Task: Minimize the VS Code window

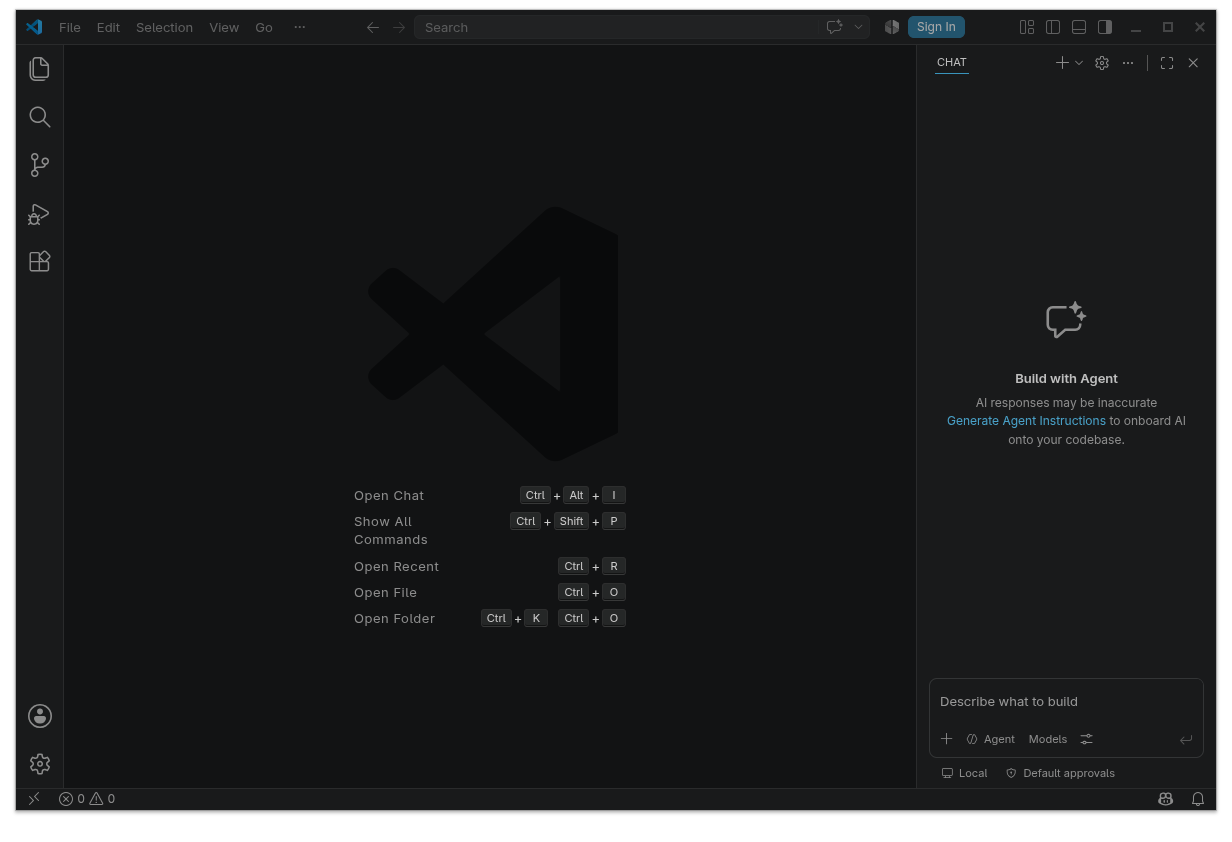Action: click(1135, 27)
